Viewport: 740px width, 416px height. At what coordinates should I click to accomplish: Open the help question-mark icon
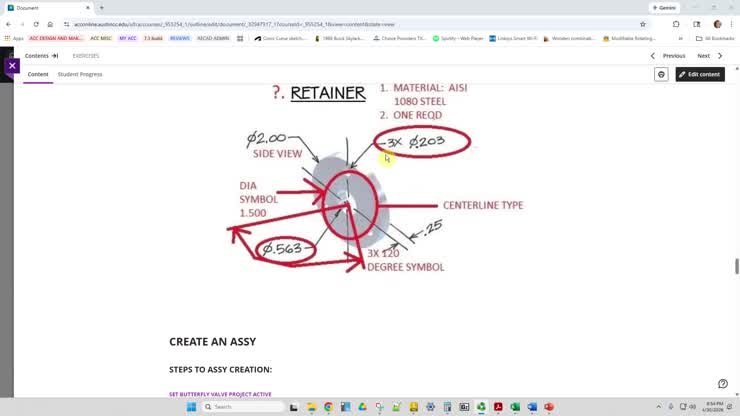(723, 383)
